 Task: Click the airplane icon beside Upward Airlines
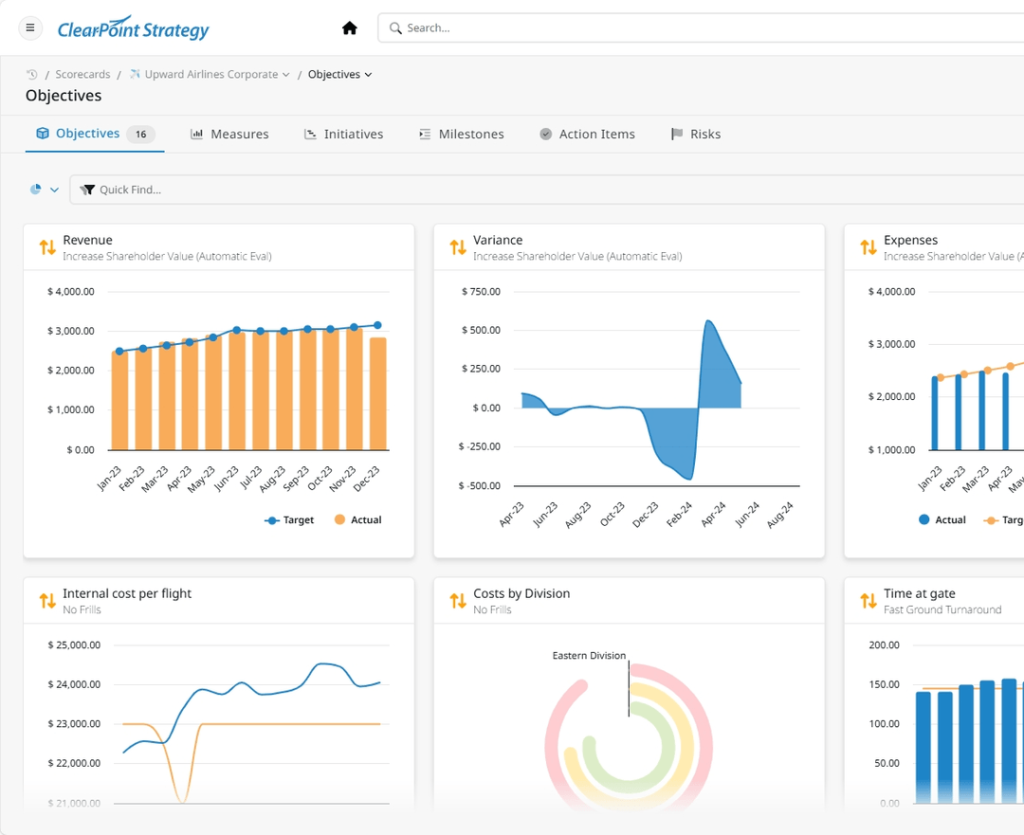pyautogui.click(x=135, y=74)
